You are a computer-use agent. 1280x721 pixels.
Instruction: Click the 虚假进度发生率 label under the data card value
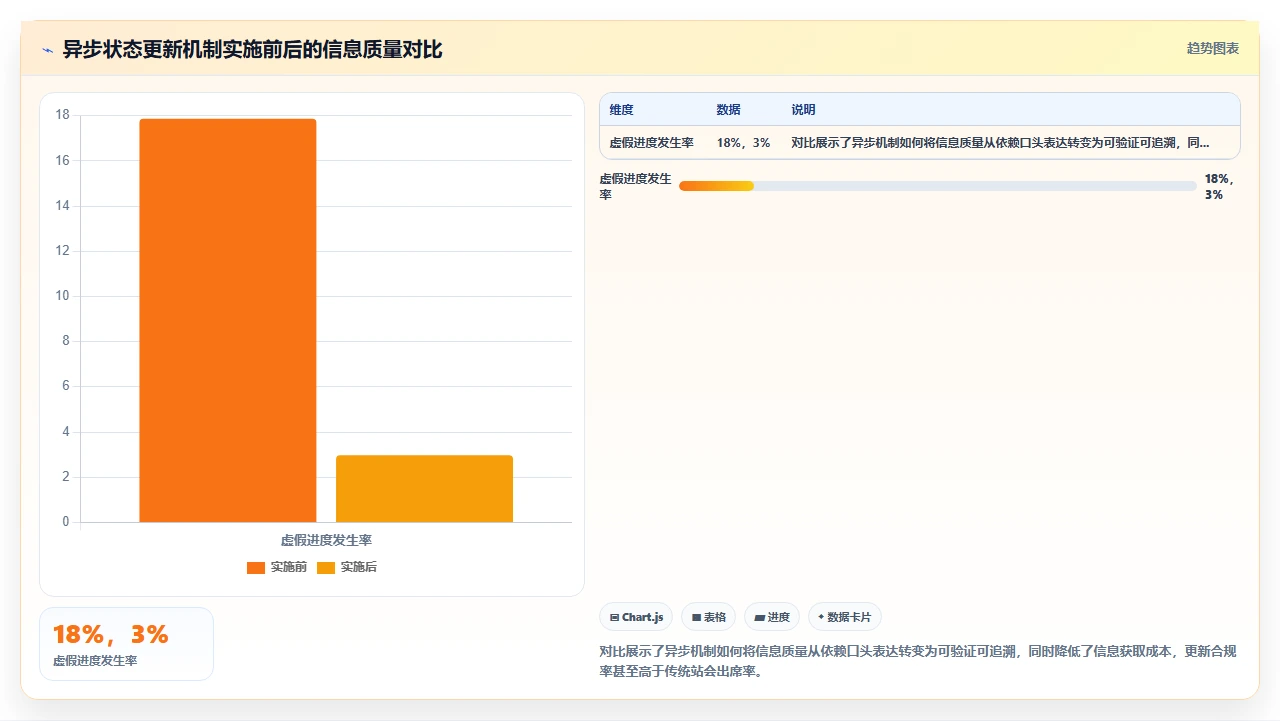[x=95, y=661]
